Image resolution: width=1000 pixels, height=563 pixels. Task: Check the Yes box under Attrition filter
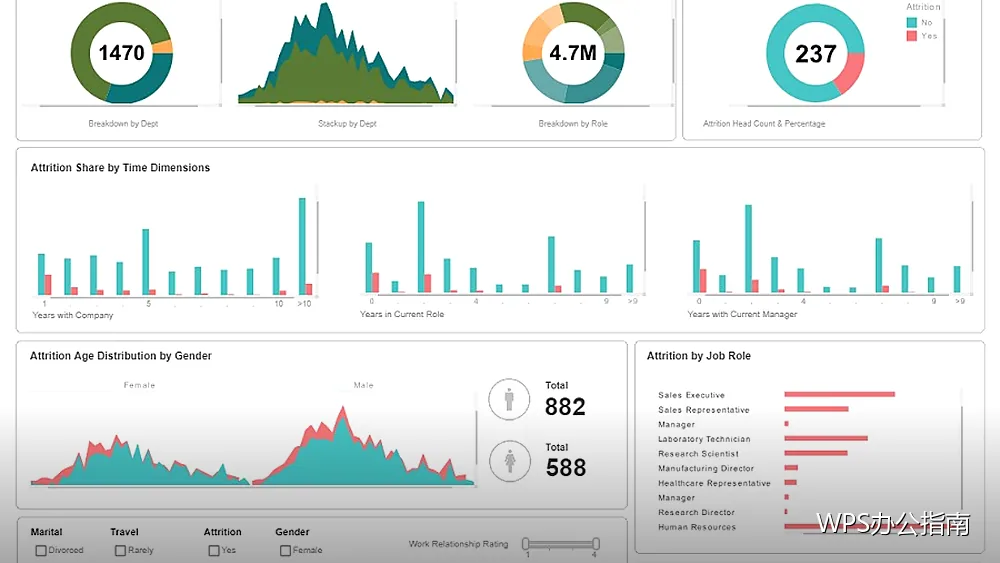(214, 550)
